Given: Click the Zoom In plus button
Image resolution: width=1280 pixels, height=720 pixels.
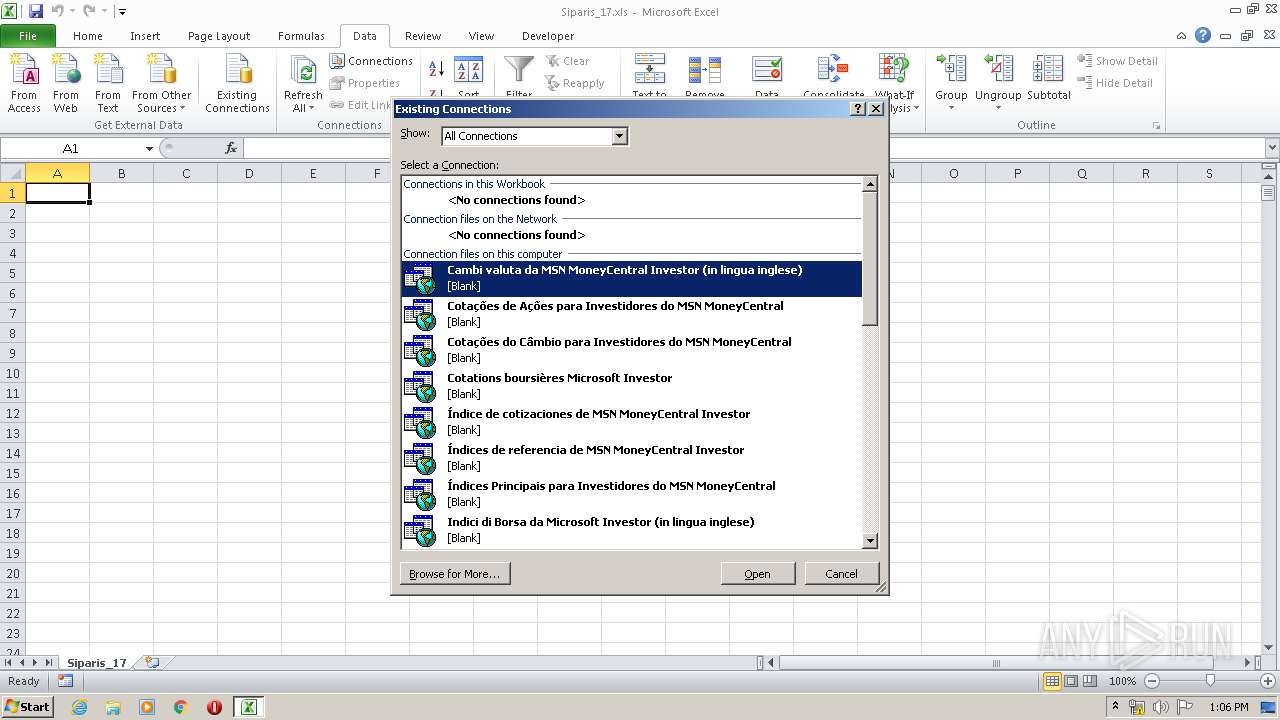Looking at the screenshot, I should pos(1268,681).
